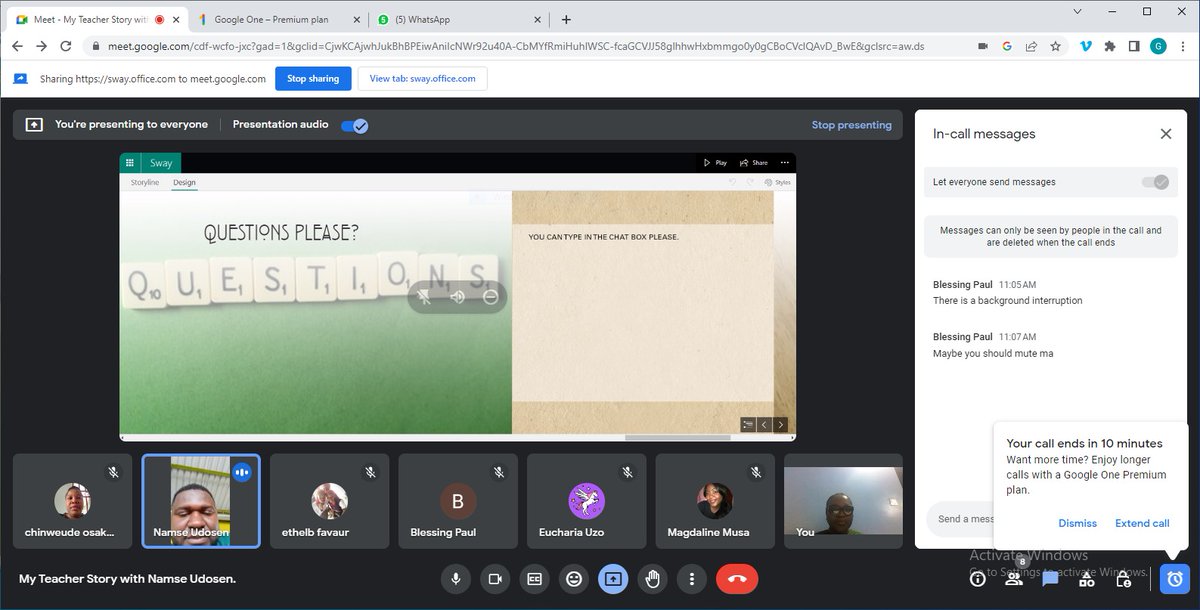Go back in the browser
The image size is (1200, 610).
[16, 46]
